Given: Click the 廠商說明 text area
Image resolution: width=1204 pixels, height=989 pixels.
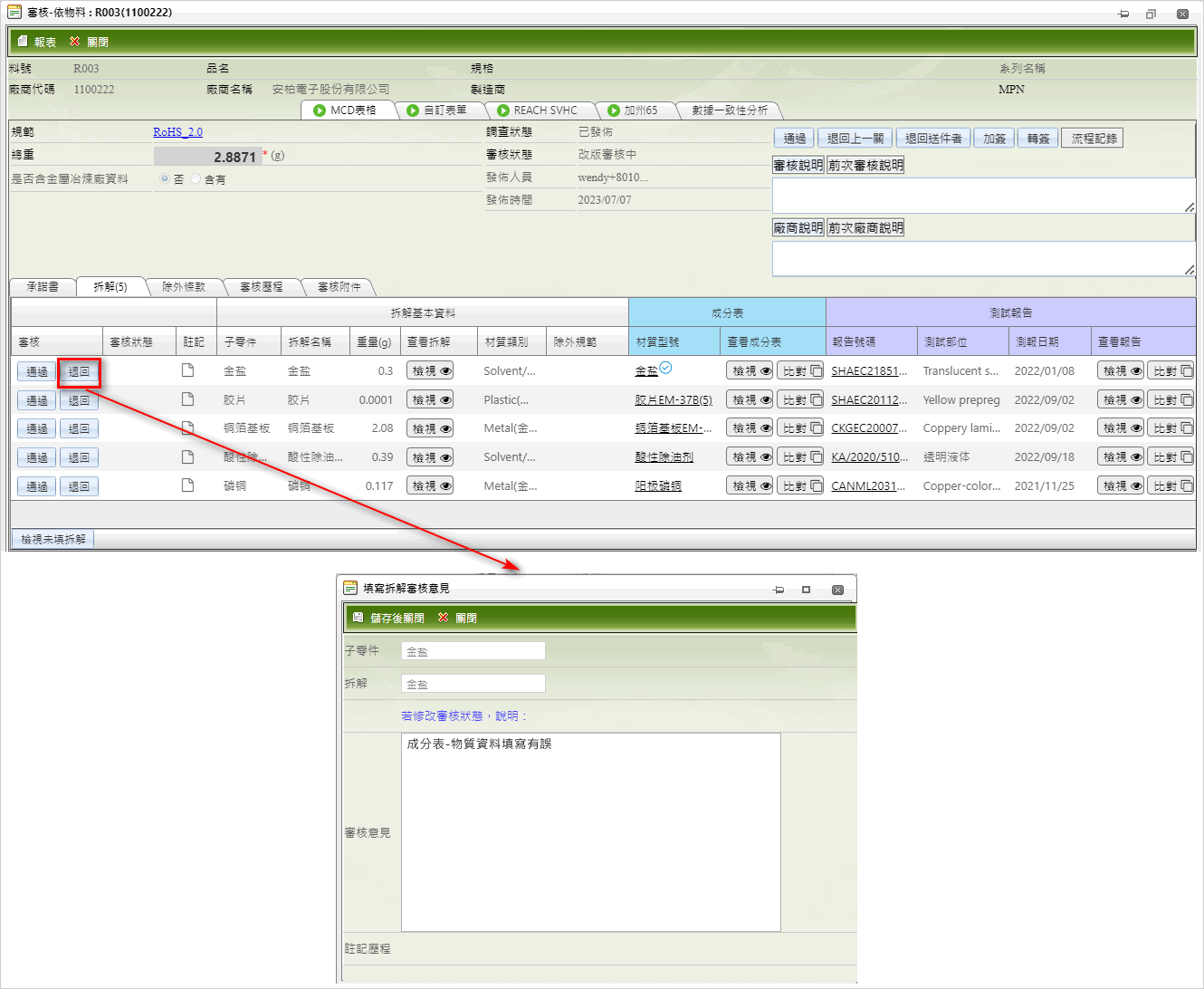Looking at the screenshot, I should 984,258.
